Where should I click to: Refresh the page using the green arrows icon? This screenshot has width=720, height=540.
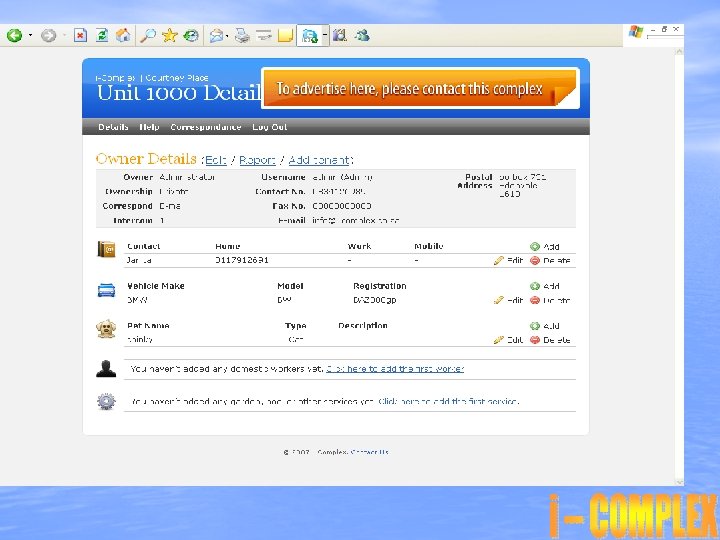[x=101, y=35]
